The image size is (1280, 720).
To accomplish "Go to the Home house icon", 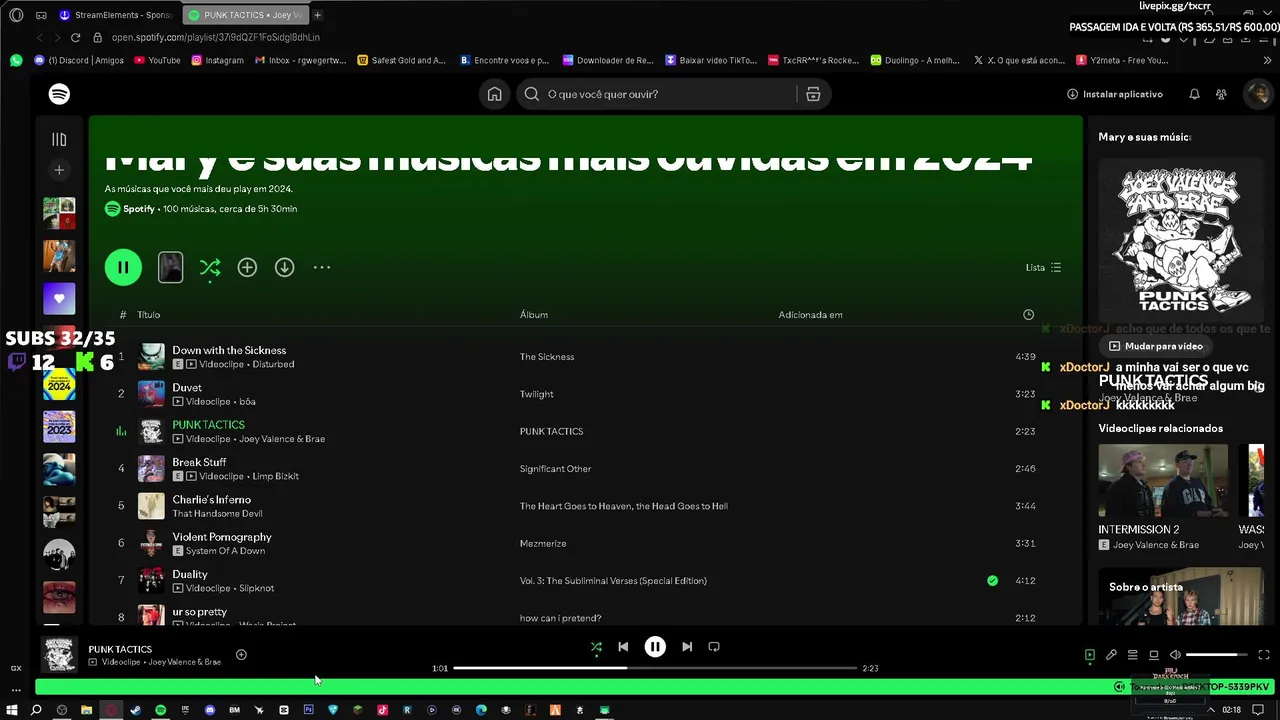I will tap(494, 94).
